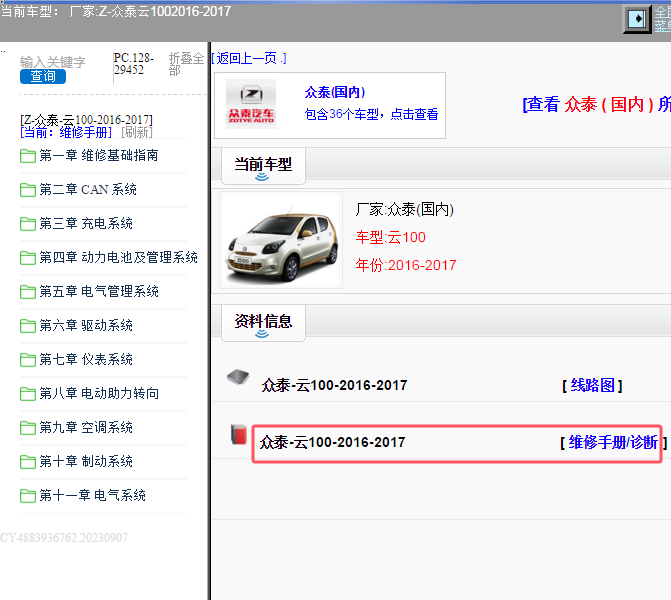Open chapter 第六章 驱动系统
Viewport: 671px width, 600px height.
tap(86, 325)
